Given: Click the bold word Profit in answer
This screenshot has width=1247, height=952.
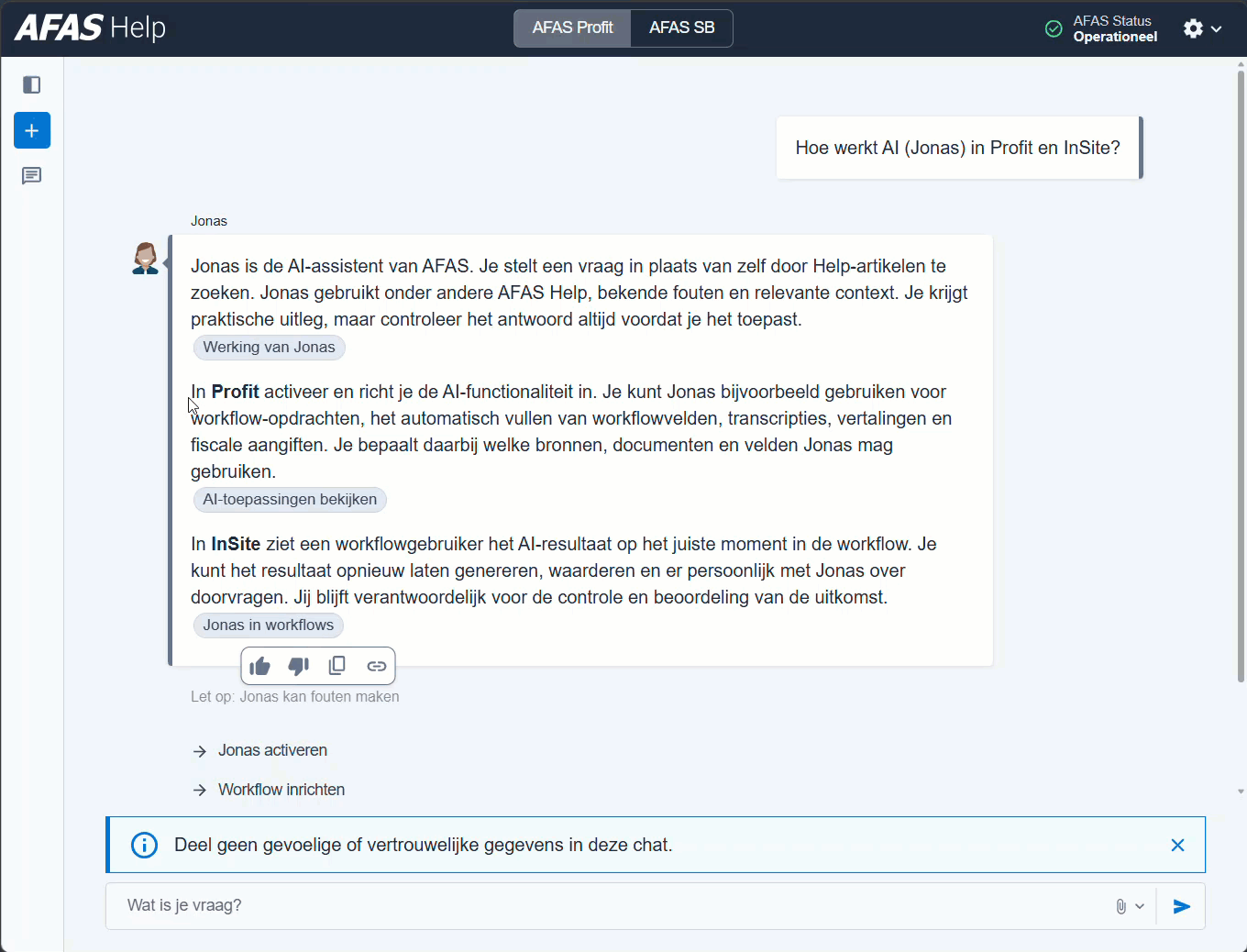Looking at the screenshot, I should [235, 392].
